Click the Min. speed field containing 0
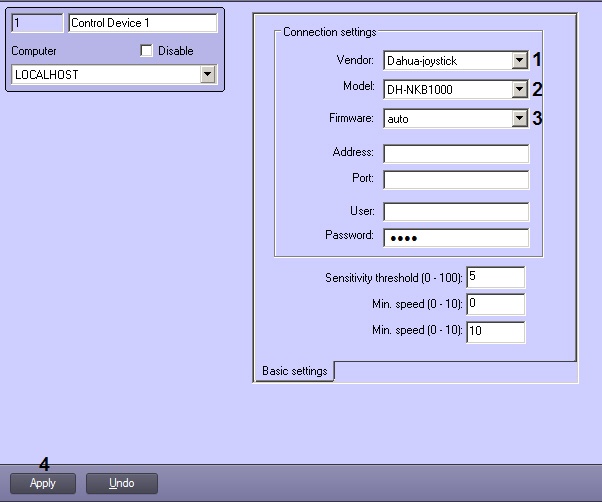The width and height of the screenshot is (602, 502). coord(494,304)
